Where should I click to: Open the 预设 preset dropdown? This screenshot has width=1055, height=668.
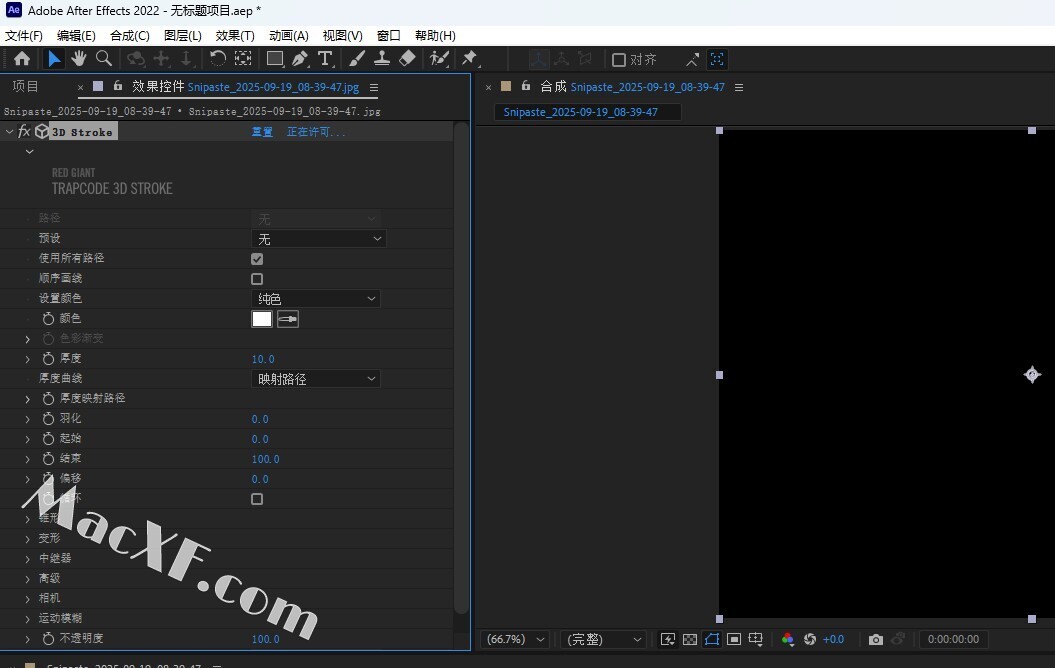pos(318,239)
